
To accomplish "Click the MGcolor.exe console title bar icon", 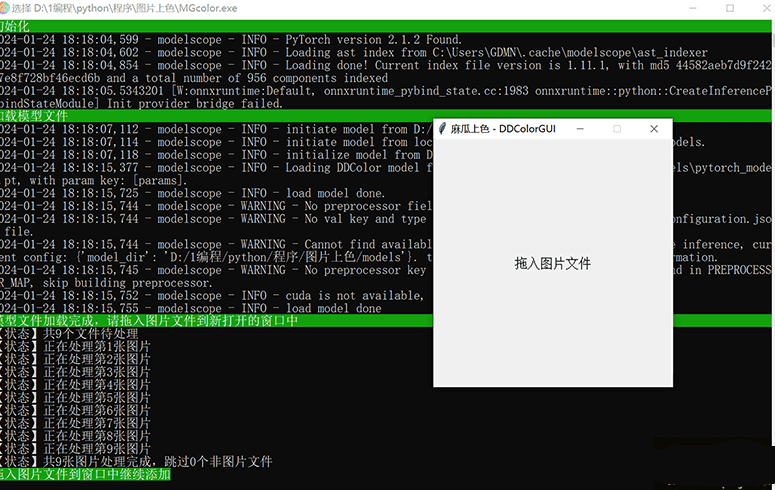I will tap(6, 8).
